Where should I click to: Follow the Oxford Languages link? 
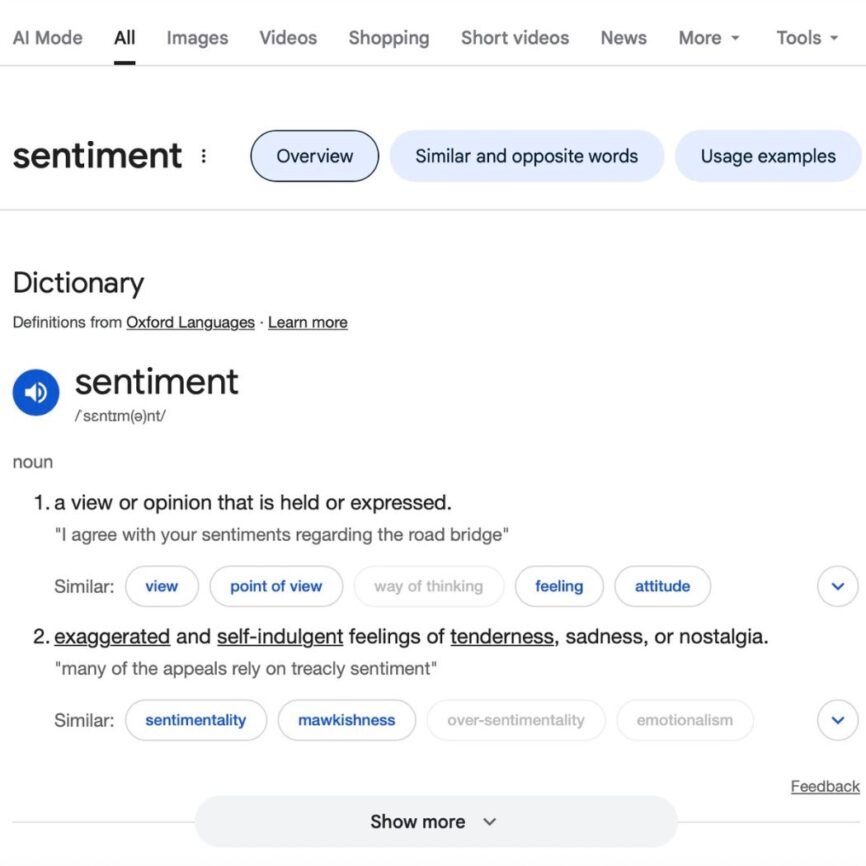coord(190,322)
